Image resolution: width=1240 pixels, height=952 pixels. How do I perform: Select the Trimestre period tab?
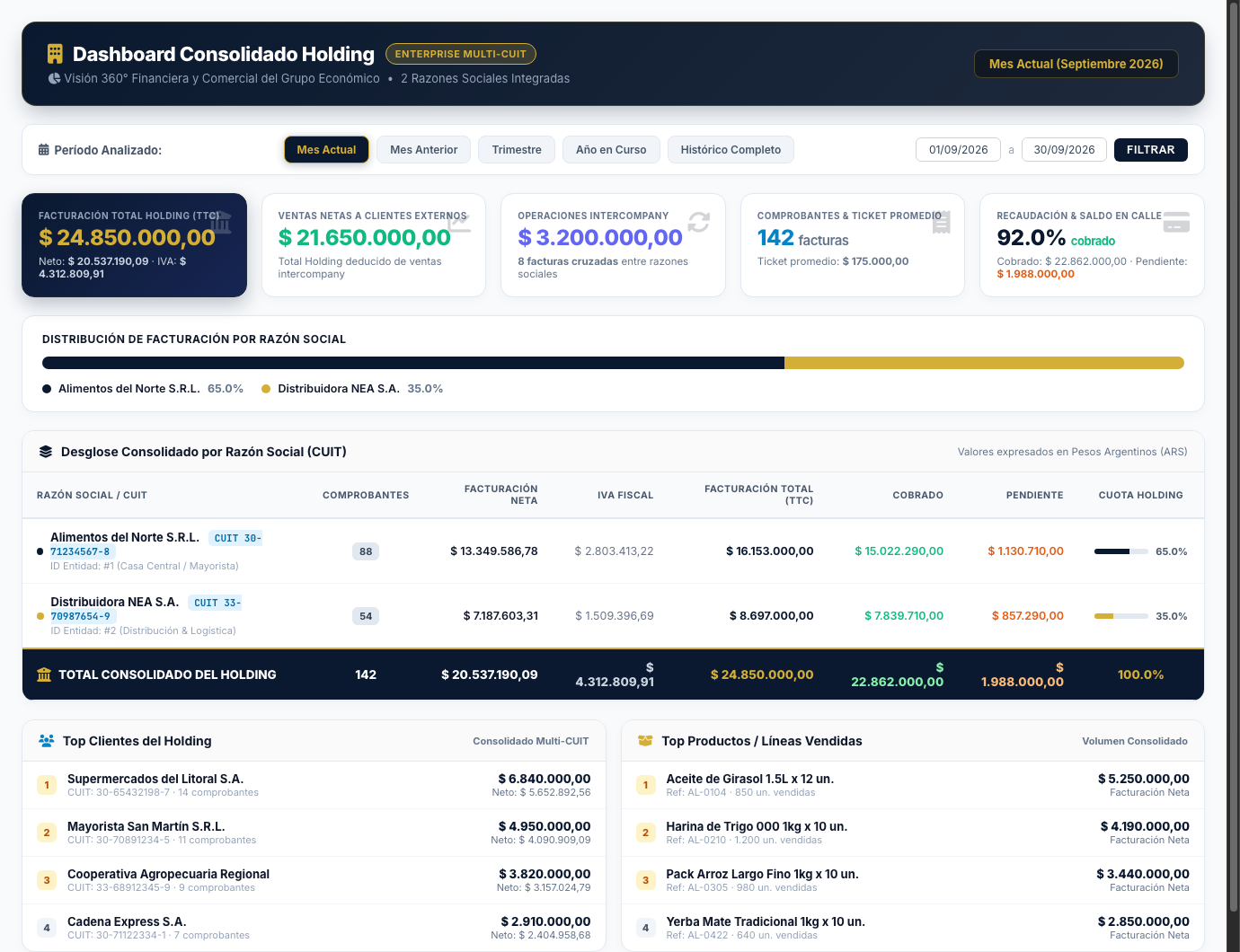[517, 150]
